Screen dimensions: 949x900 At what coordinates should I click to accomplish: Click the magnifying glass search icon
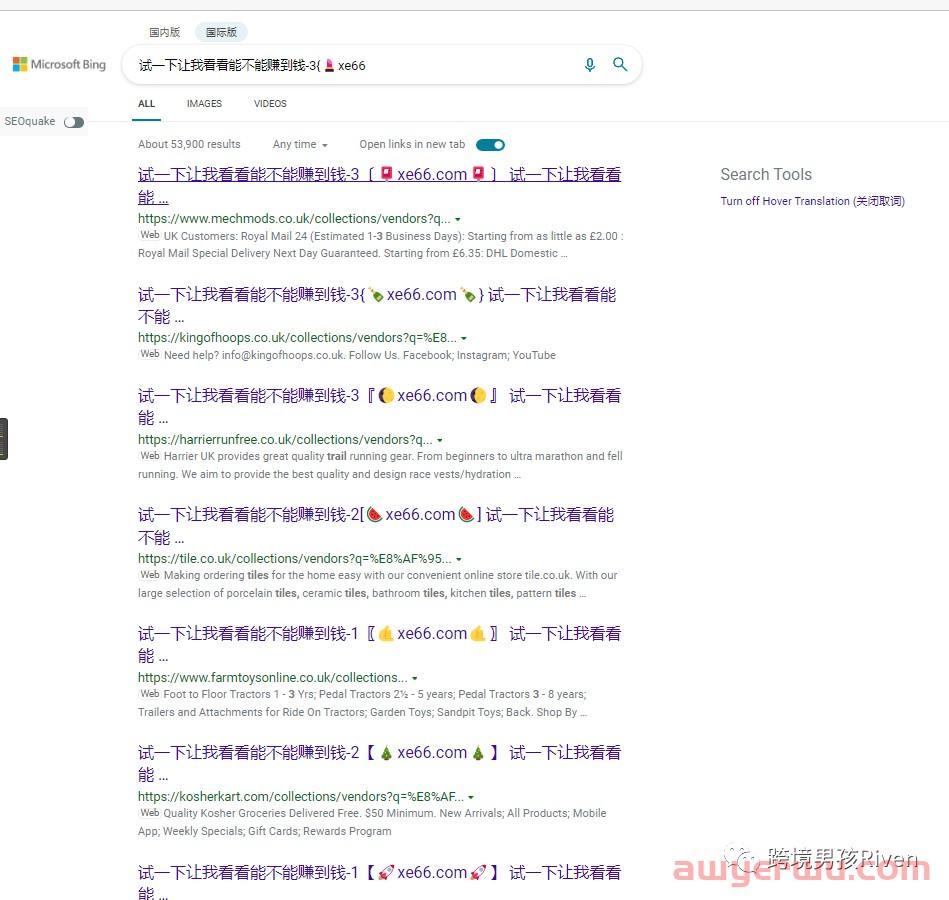[x=620, y=65]
